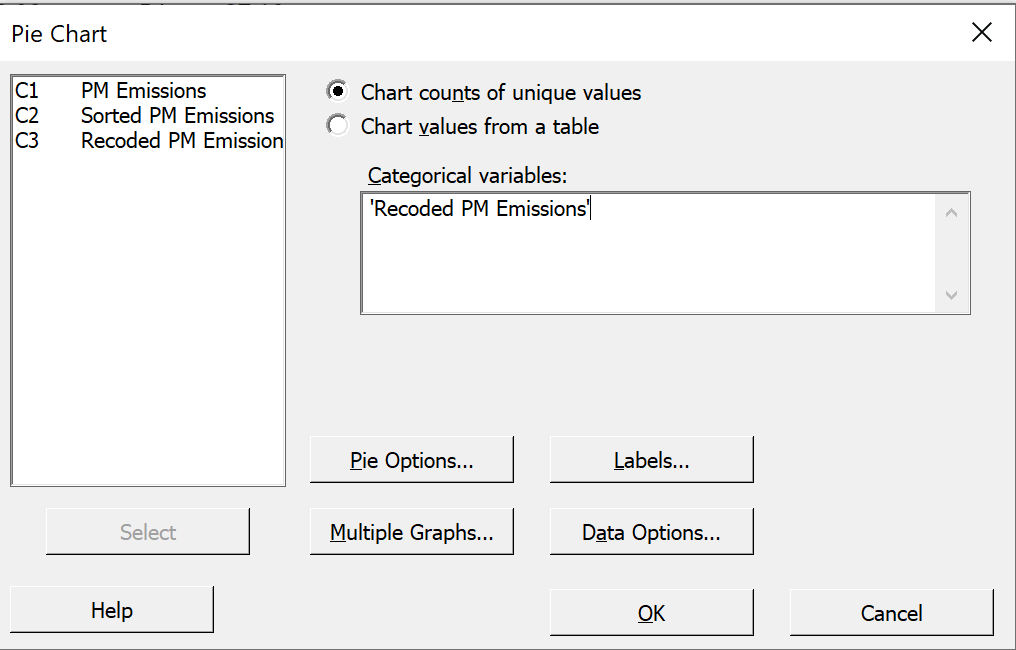Click scrollbar track in variables box

click(951, 254)
